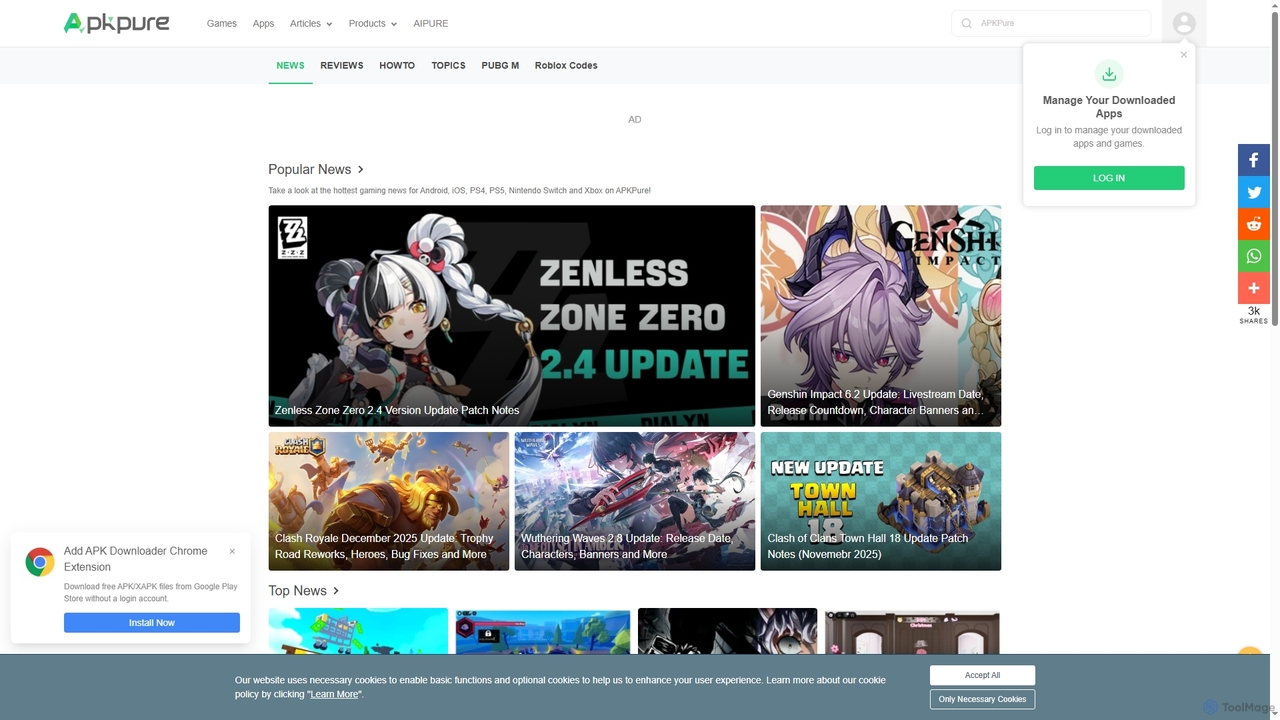Share page on WhatsApp
The height and width of the screenshot is (720, 1280).
pyautogui.click(x=1254, y=256)
